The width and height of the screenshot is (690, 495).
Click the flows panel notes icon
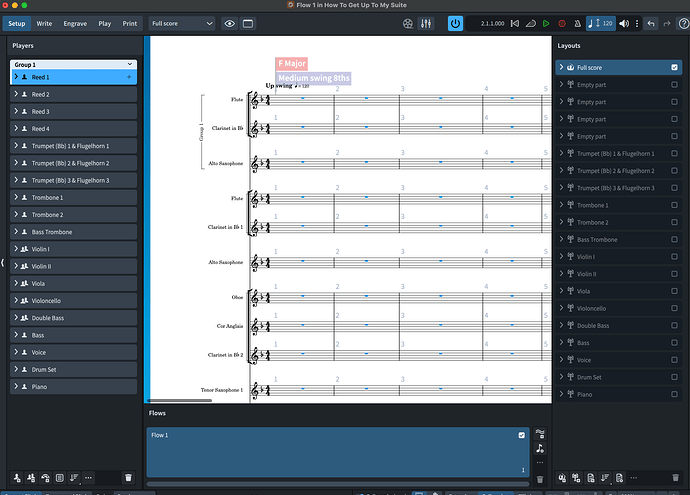click(x=540, y=448)
